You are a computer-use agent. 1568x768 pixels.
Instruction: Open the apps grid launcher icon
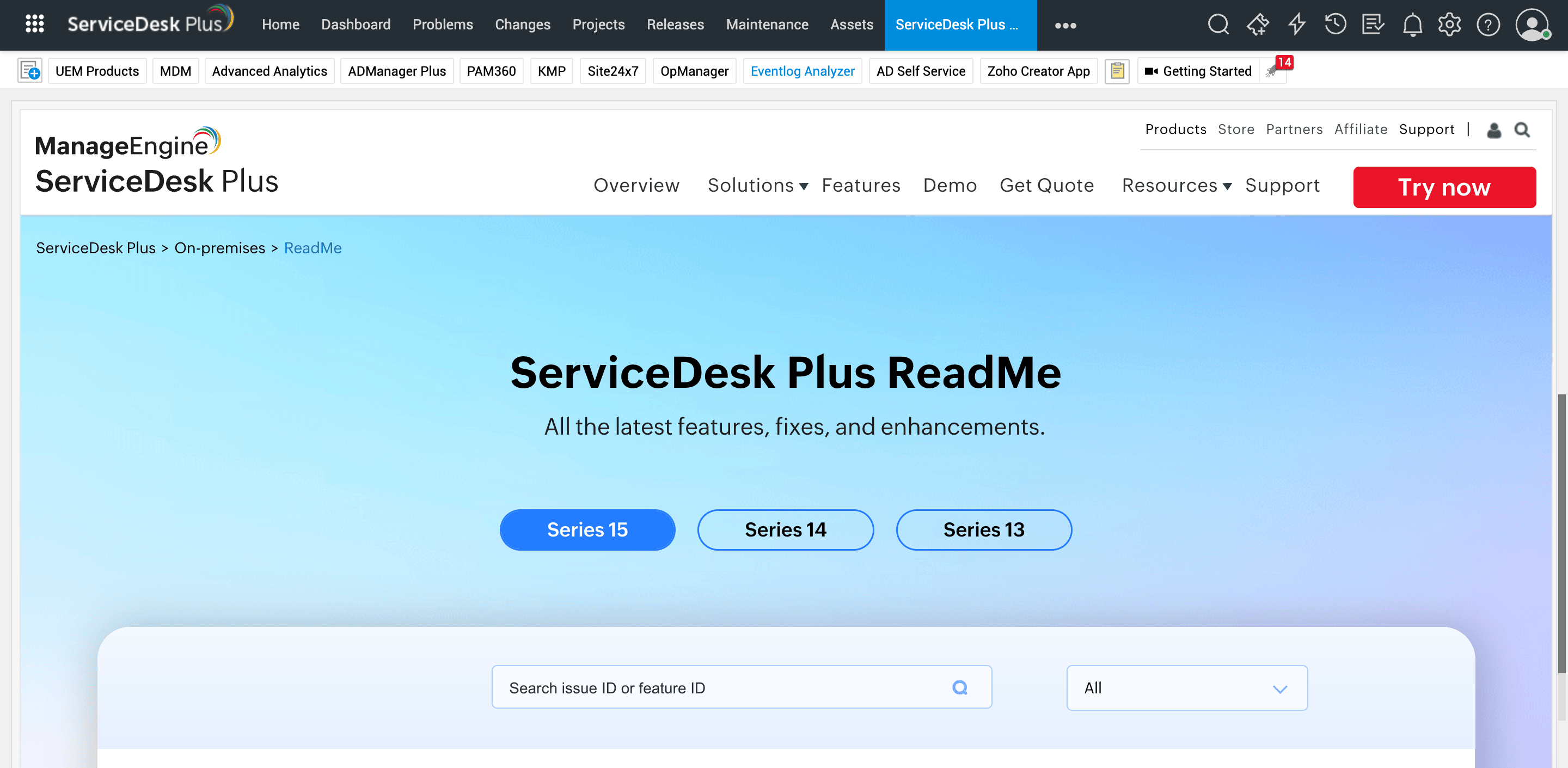pos(35,25)
